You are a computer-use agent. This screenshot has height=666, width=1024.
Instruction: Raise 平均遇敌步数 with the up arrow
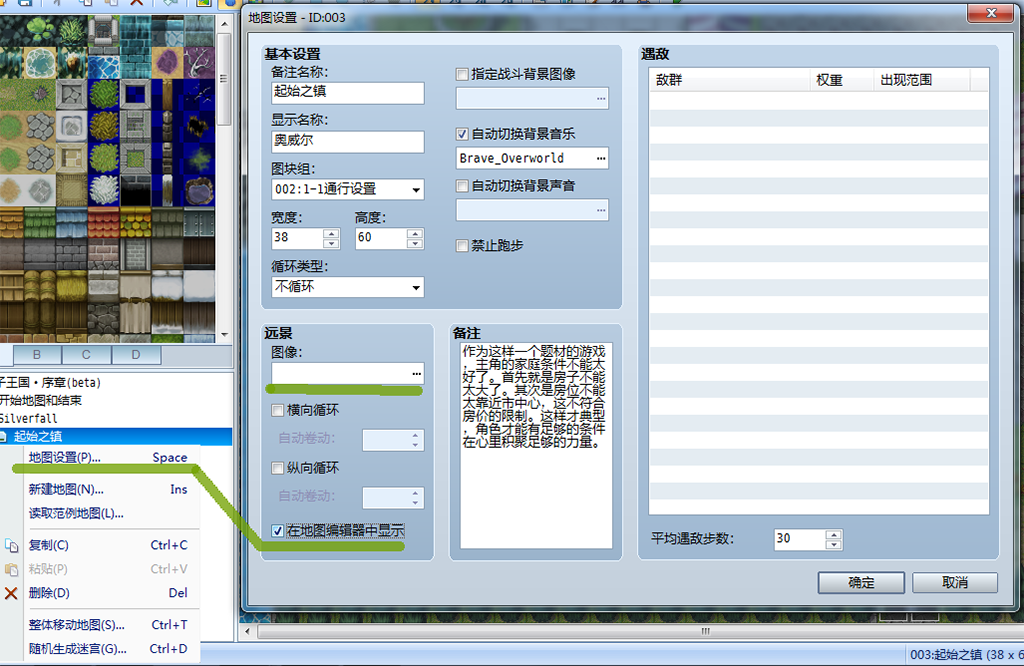[x=833, y=534]
